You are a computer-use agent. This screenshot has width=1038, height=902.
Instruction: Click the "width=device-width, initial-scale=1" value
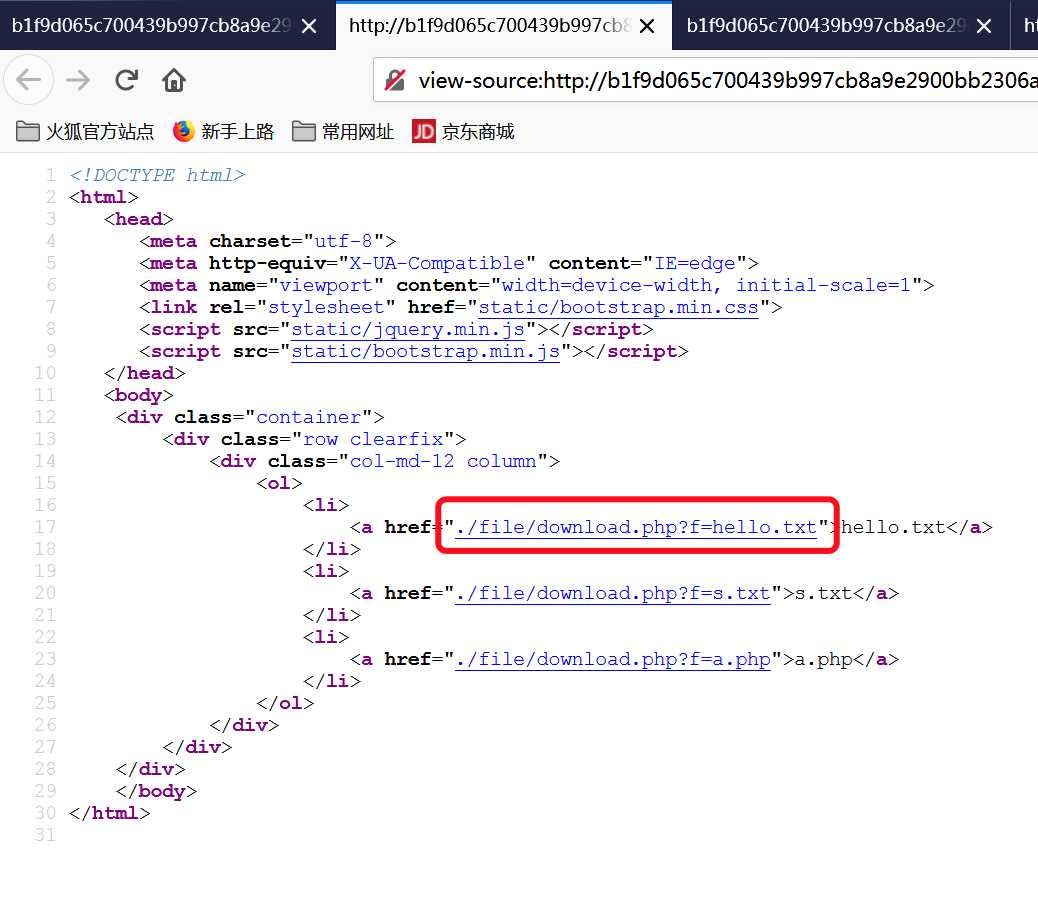pyautogui.click(x=706, y=285)
